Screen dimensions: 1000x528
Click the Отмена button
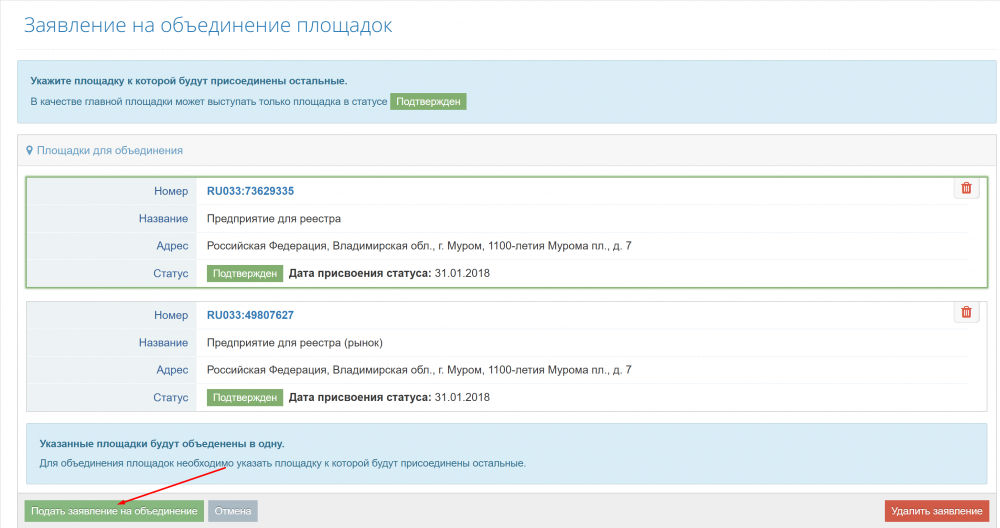[233, 511]
